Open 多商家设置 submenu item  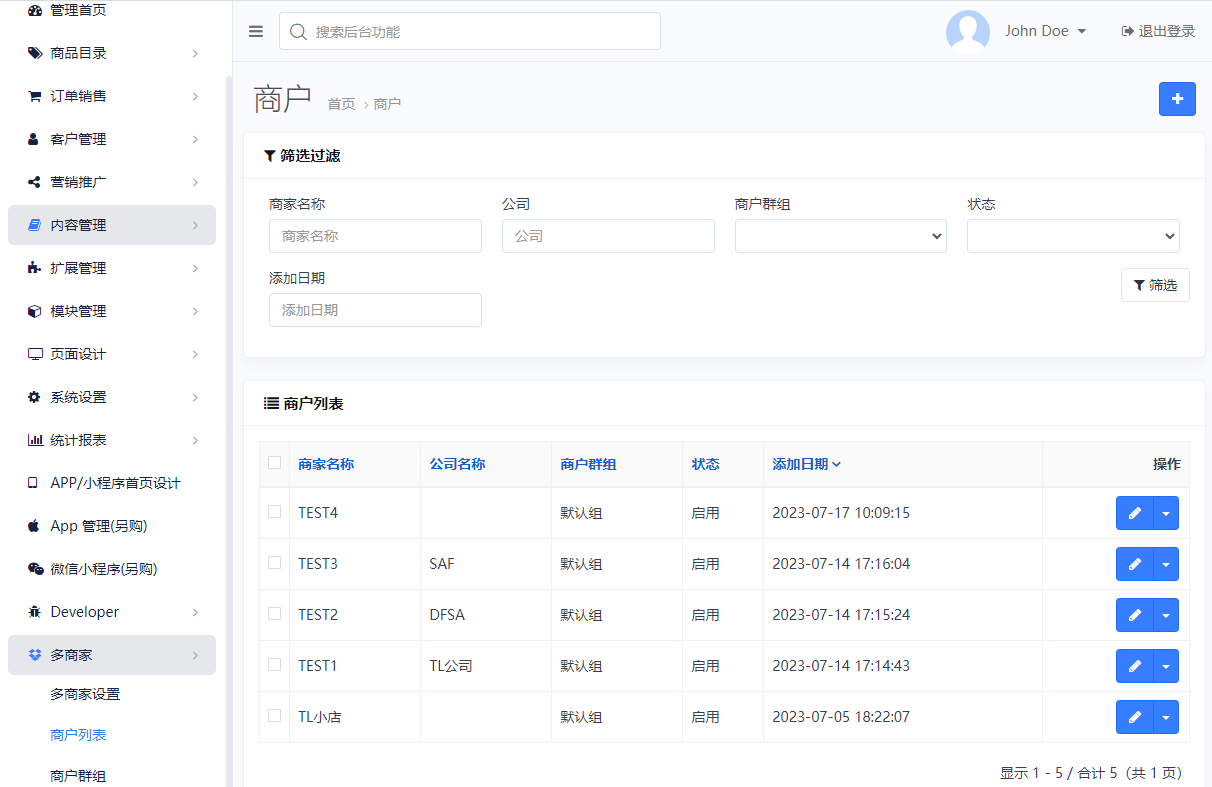click(x=85, y=694)
